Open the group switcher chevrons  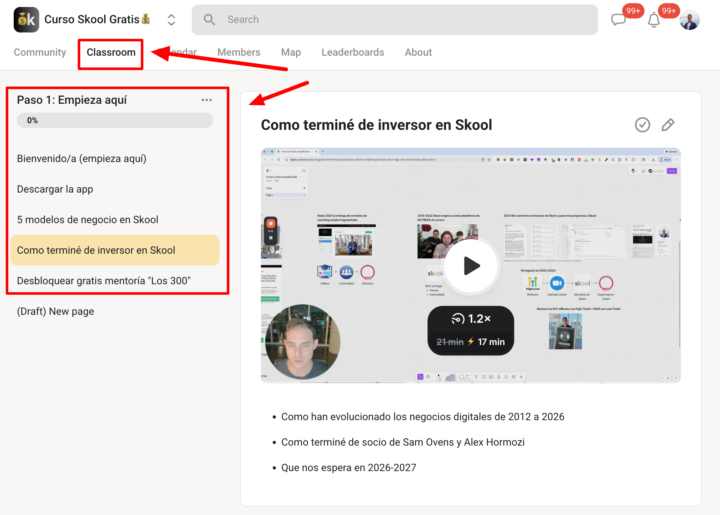click(x=171, y=20)
